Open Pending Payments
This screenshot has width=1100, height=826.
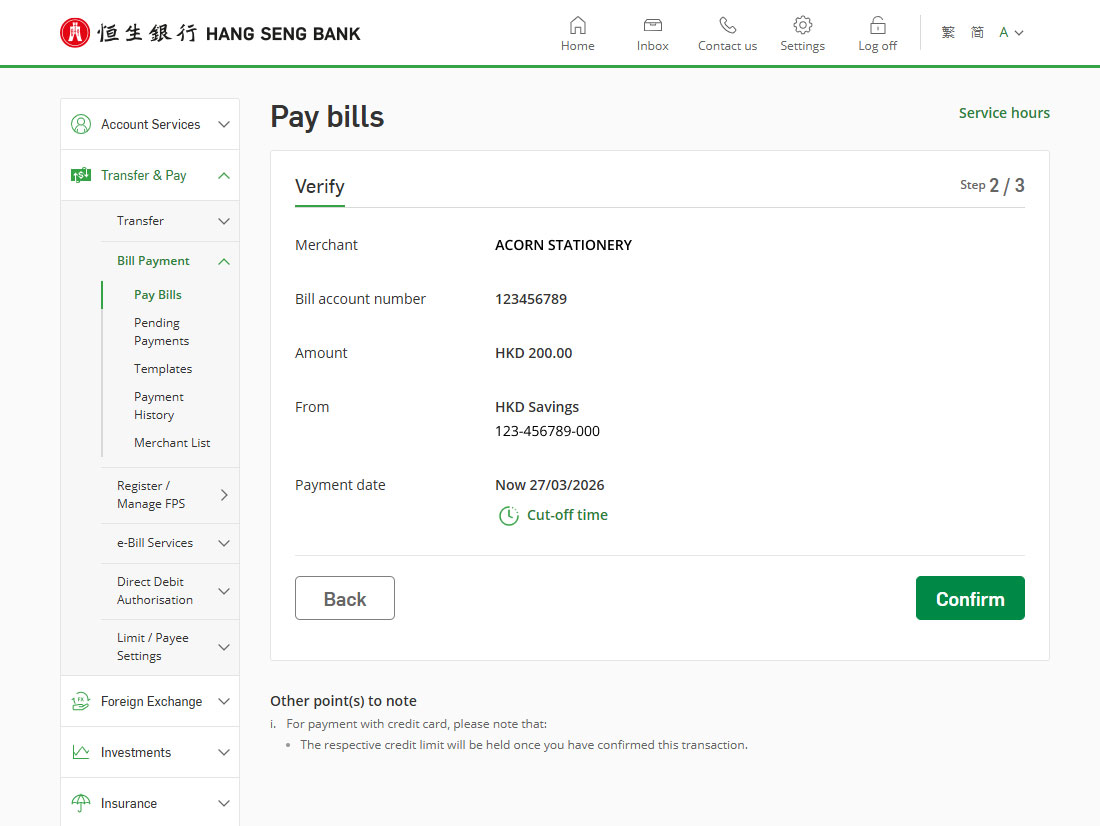tap(161, 331)
